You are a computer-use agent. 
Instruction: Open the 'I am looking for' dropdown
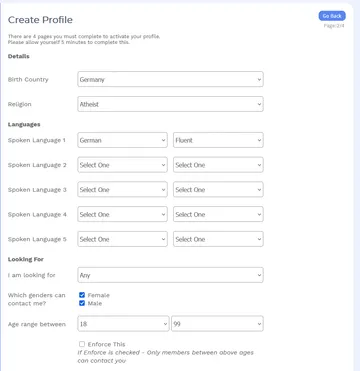point(170,275)
